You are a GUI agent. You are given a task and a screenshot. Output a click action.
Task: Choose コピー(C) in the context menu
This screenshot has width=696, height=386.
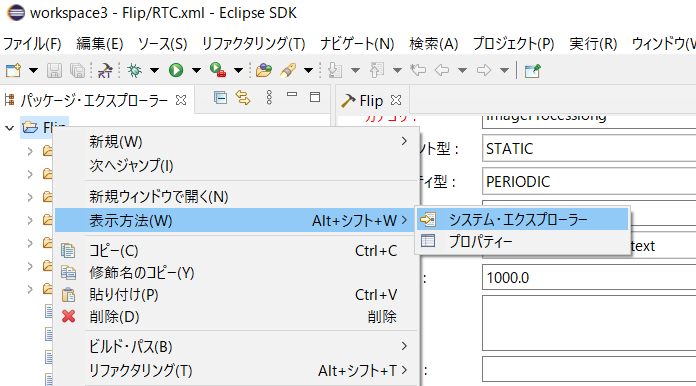pos(236,251)
